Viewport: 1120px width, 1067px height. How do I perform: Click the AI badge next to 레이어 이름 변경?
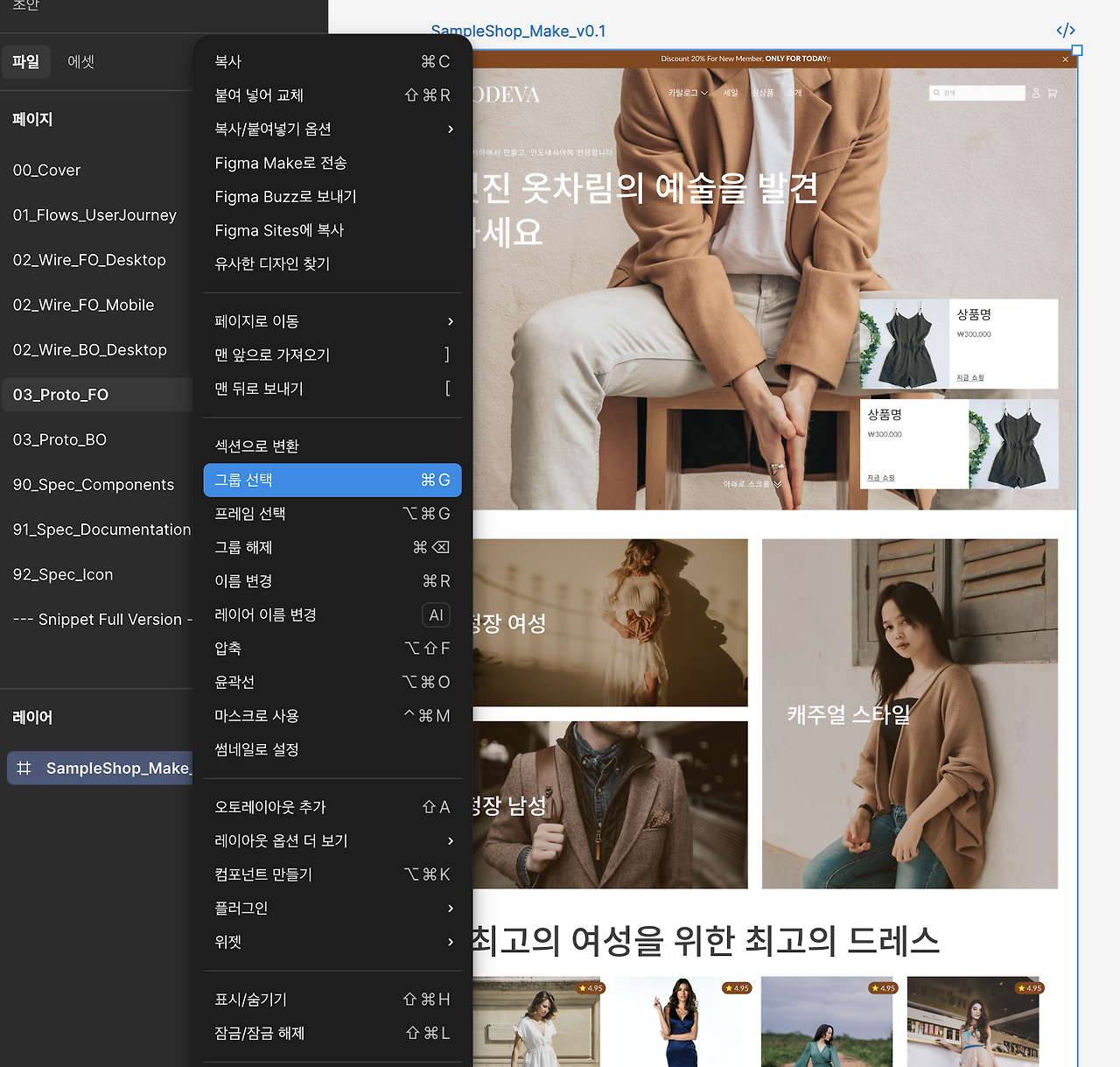(436, 614)
